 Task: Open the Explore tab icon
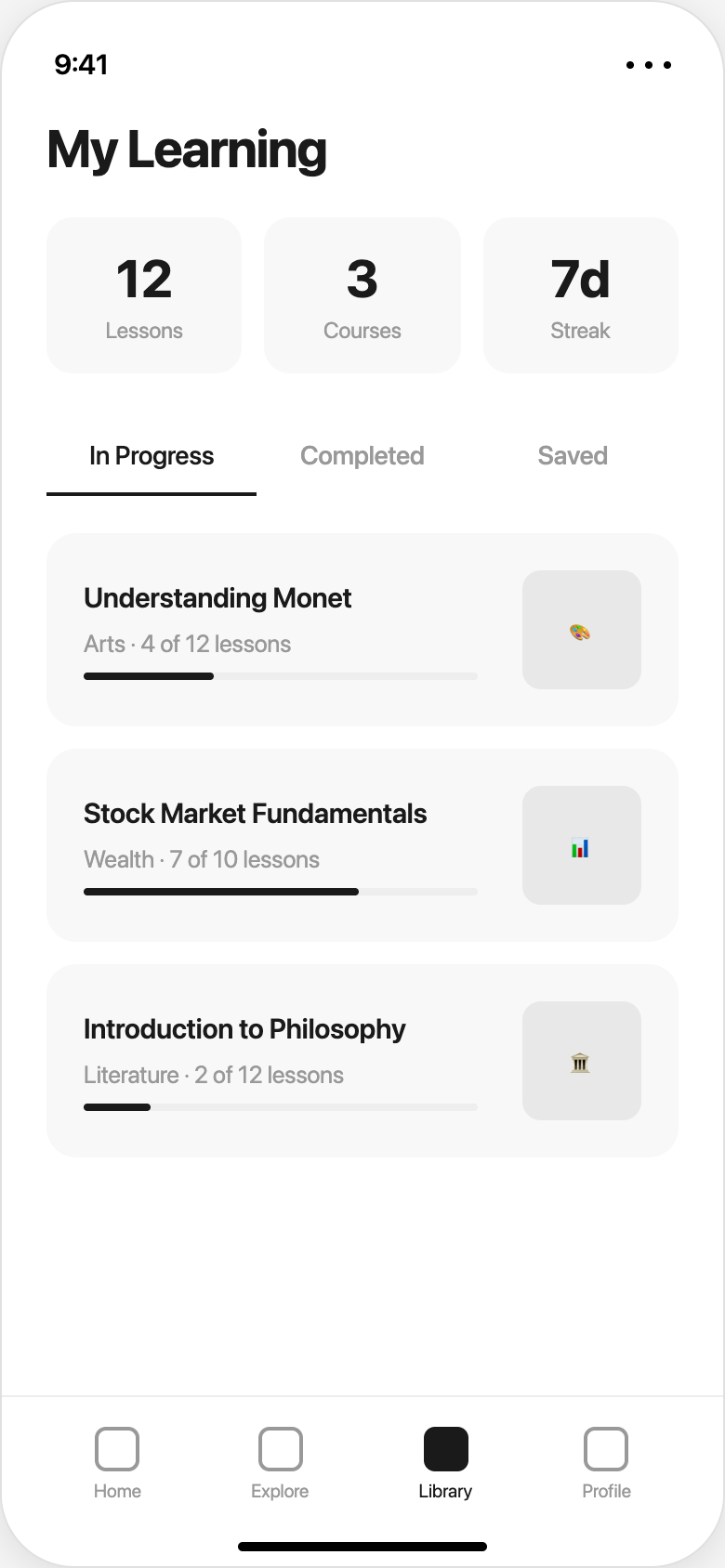point(280,1449)
